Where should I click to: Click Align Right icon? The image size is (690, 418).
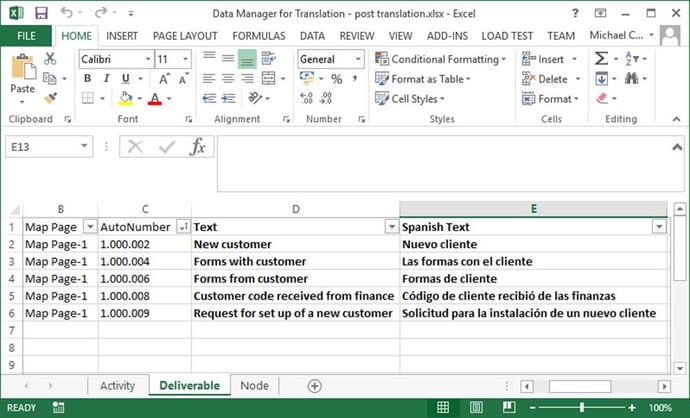[247, 79]
